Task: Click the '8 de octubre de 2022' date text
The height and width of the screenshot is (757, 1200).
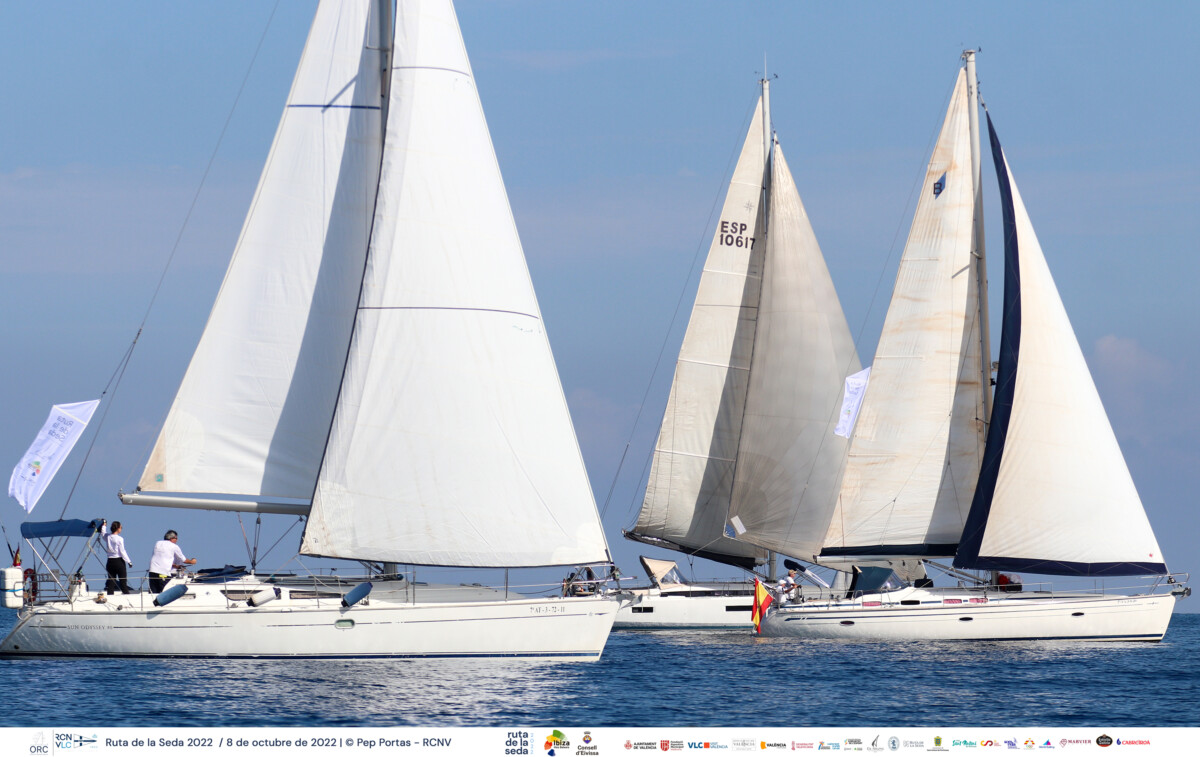Action: tap(281, 742)
